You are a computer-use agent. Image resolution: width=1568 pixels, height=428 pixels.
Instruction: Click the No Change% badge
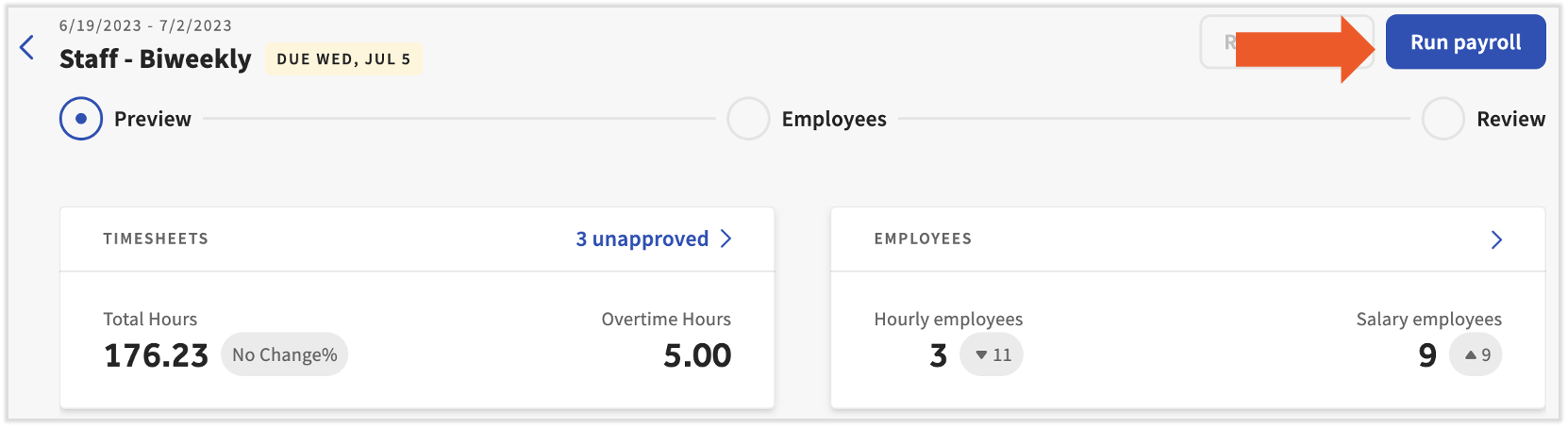coord(284,355)
